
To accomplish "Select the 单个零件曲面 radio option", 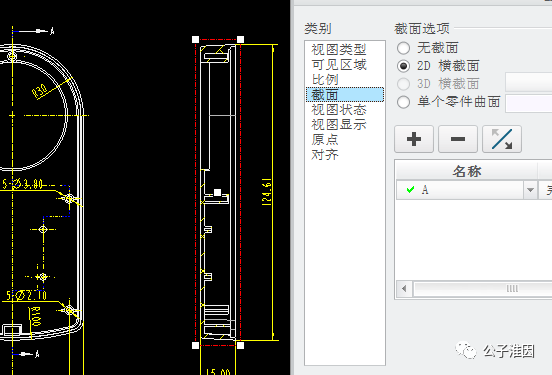I will tap(403, 102).
